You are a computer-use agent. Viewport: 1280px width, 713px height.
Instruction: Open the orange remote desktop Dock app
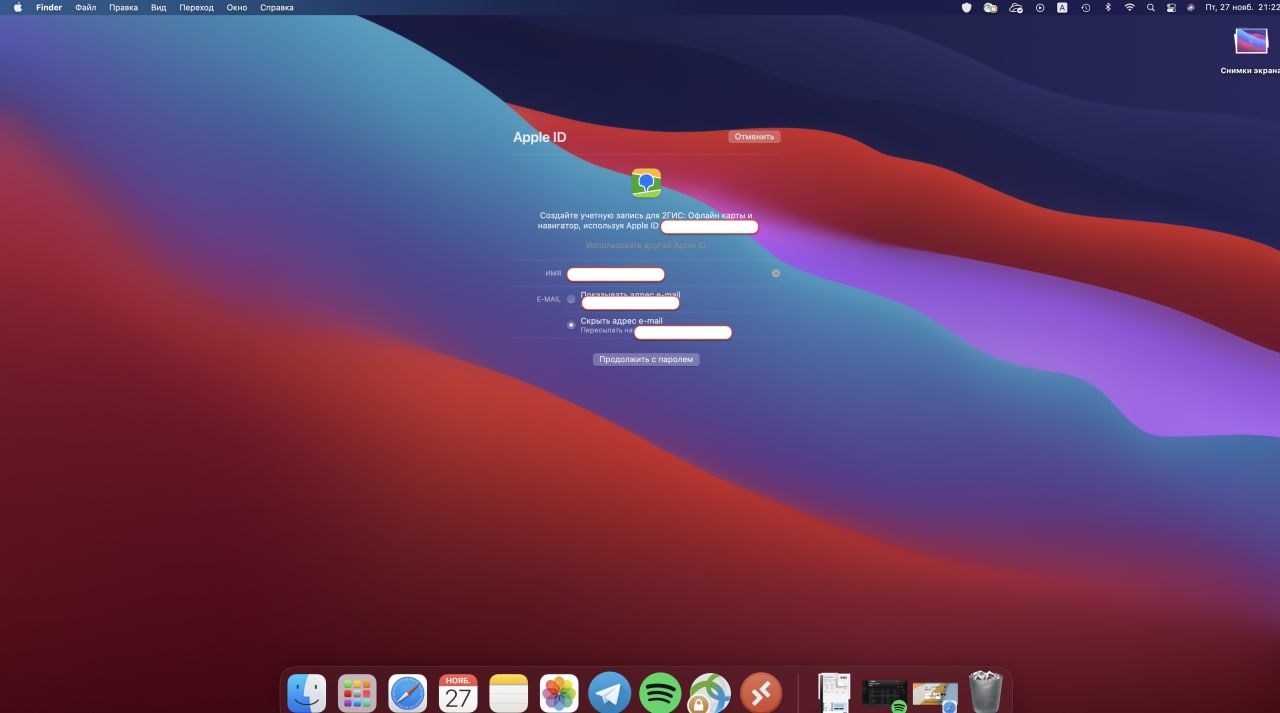760,692
